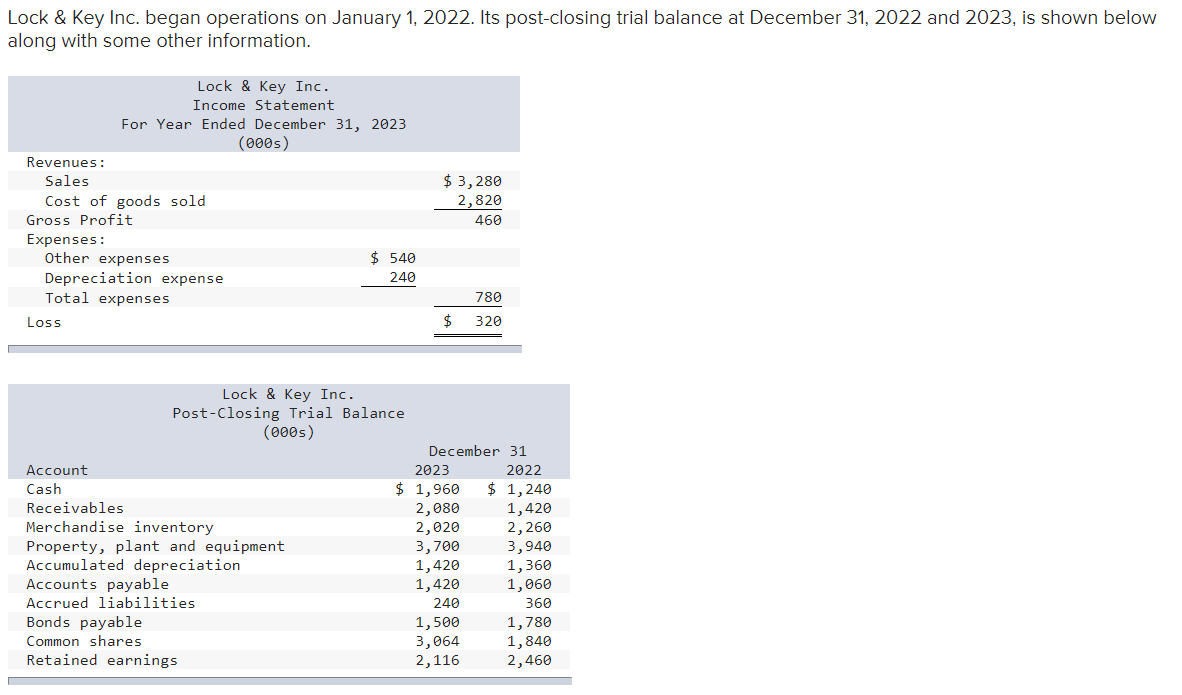Click the 'Accumulated depreciation' account label
This screenshot has width=1182, height=695.
133,565
